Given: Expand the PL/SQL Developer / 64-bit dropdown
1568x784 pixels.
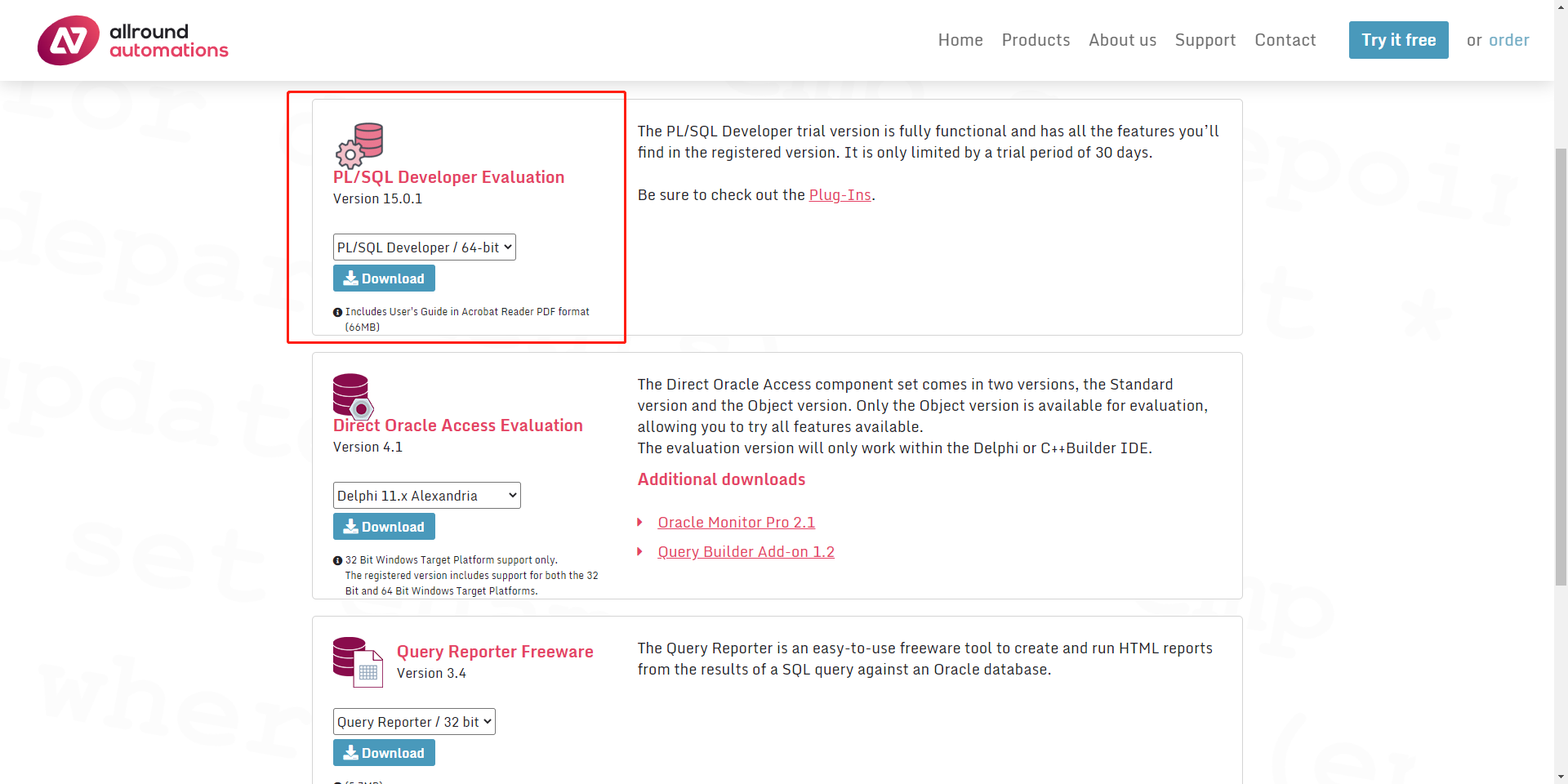Looking at the screenshot, I should point(424,247).
